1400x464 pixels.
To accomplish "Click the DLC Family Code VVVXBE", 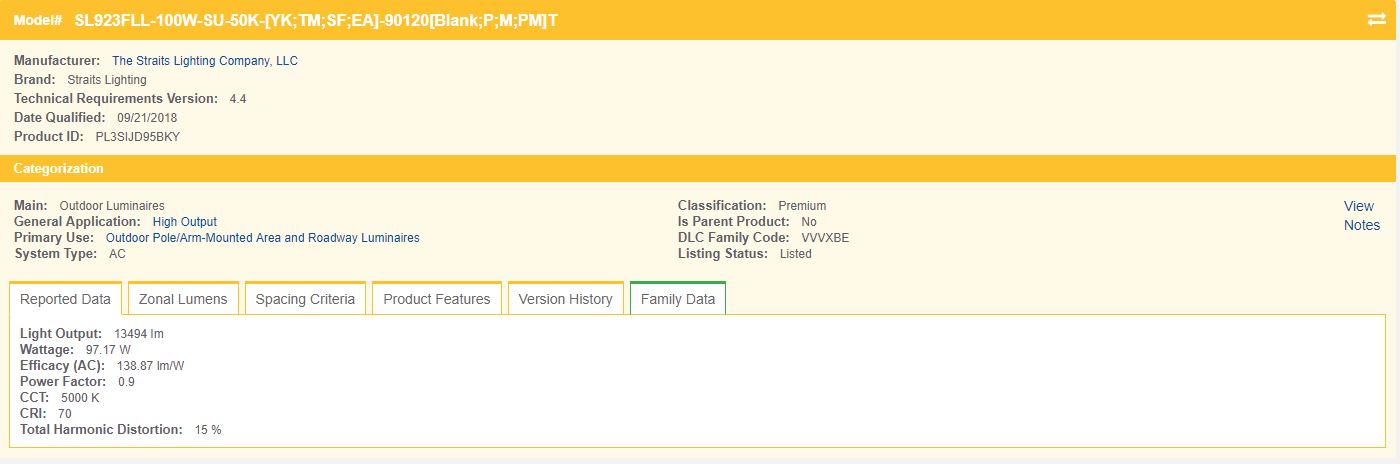I will coord(825,238).
